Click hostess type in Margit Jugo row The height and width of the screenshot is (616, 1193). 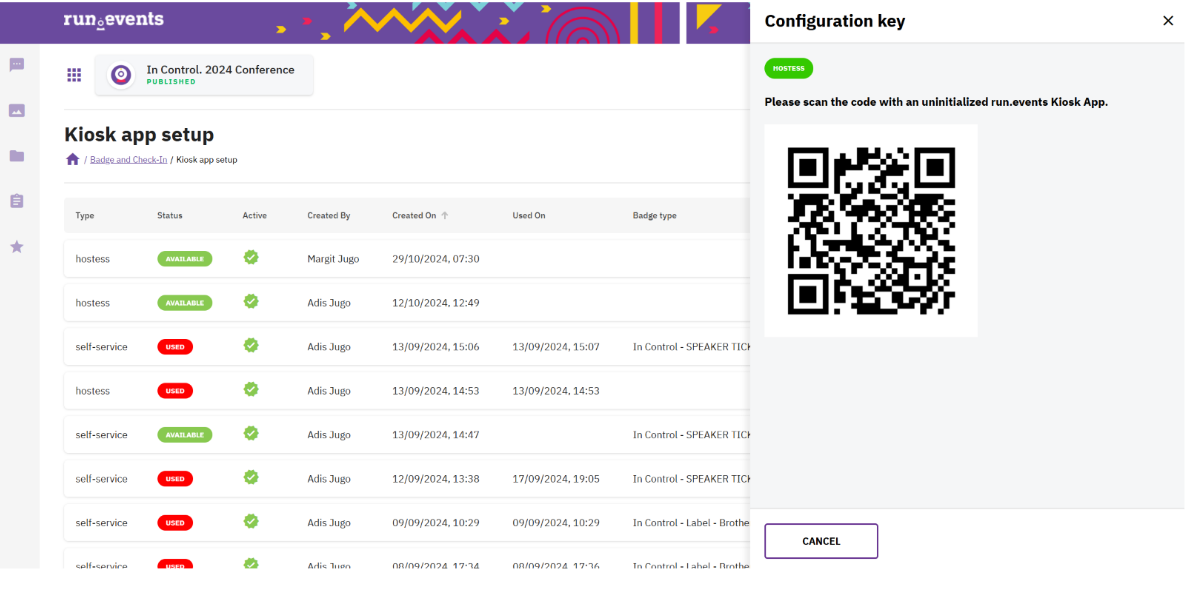click(x=93, y=259)
